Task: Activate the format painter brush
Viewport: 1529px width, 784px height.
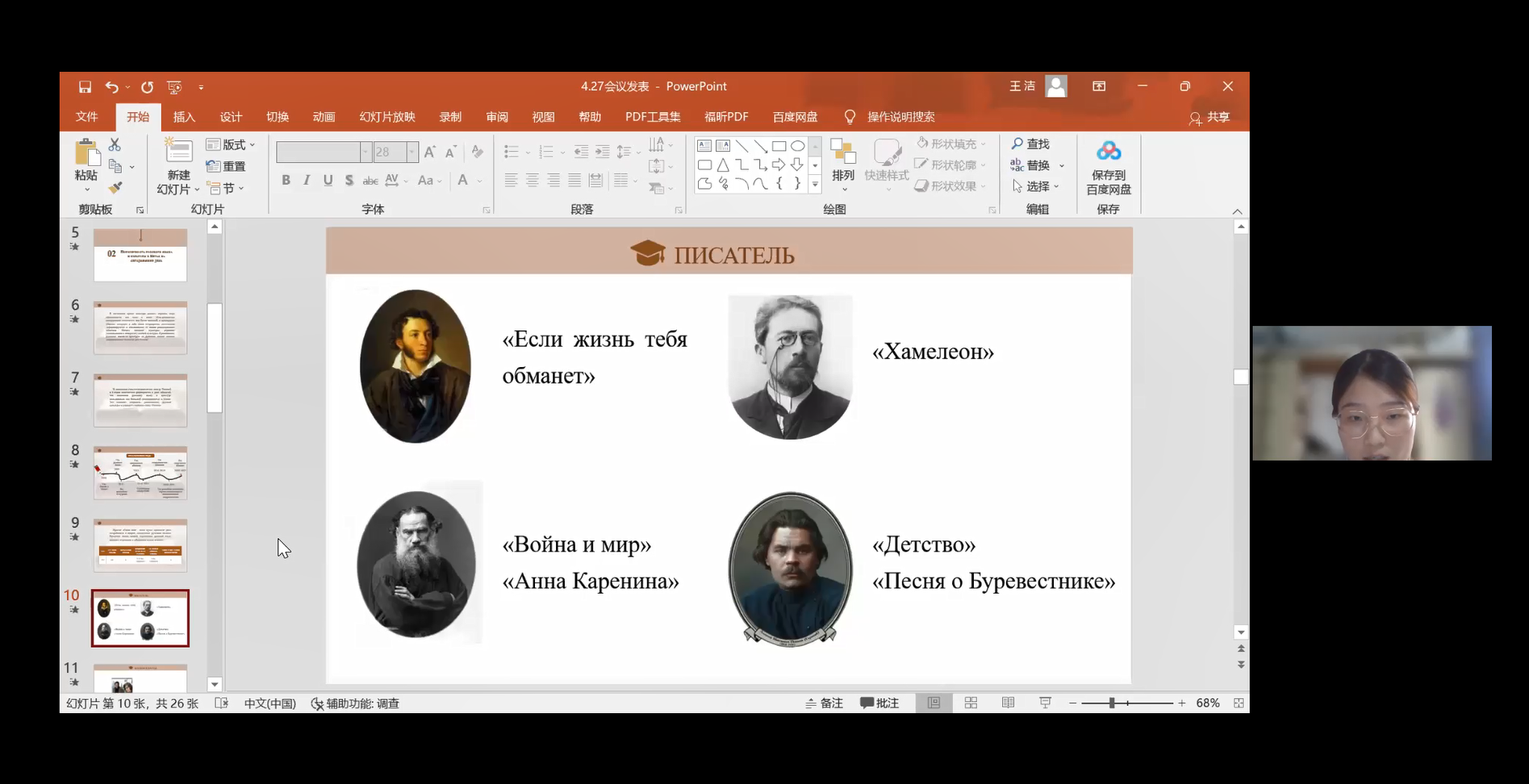Action: [x=115, y=187]
